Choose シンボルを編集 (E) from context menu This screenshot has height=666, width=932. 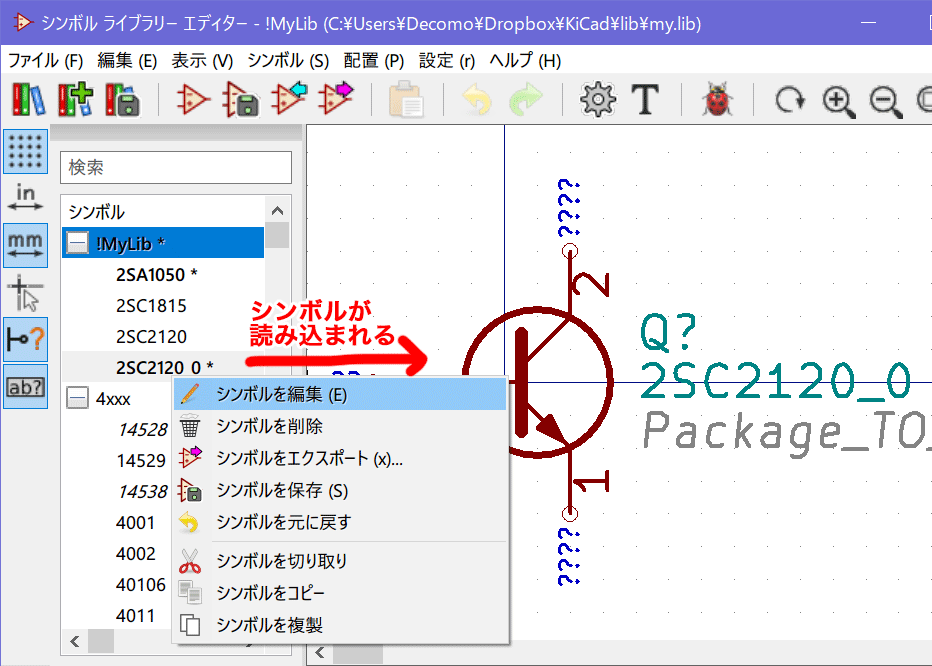pyautogui.click(x=281, y=394)
